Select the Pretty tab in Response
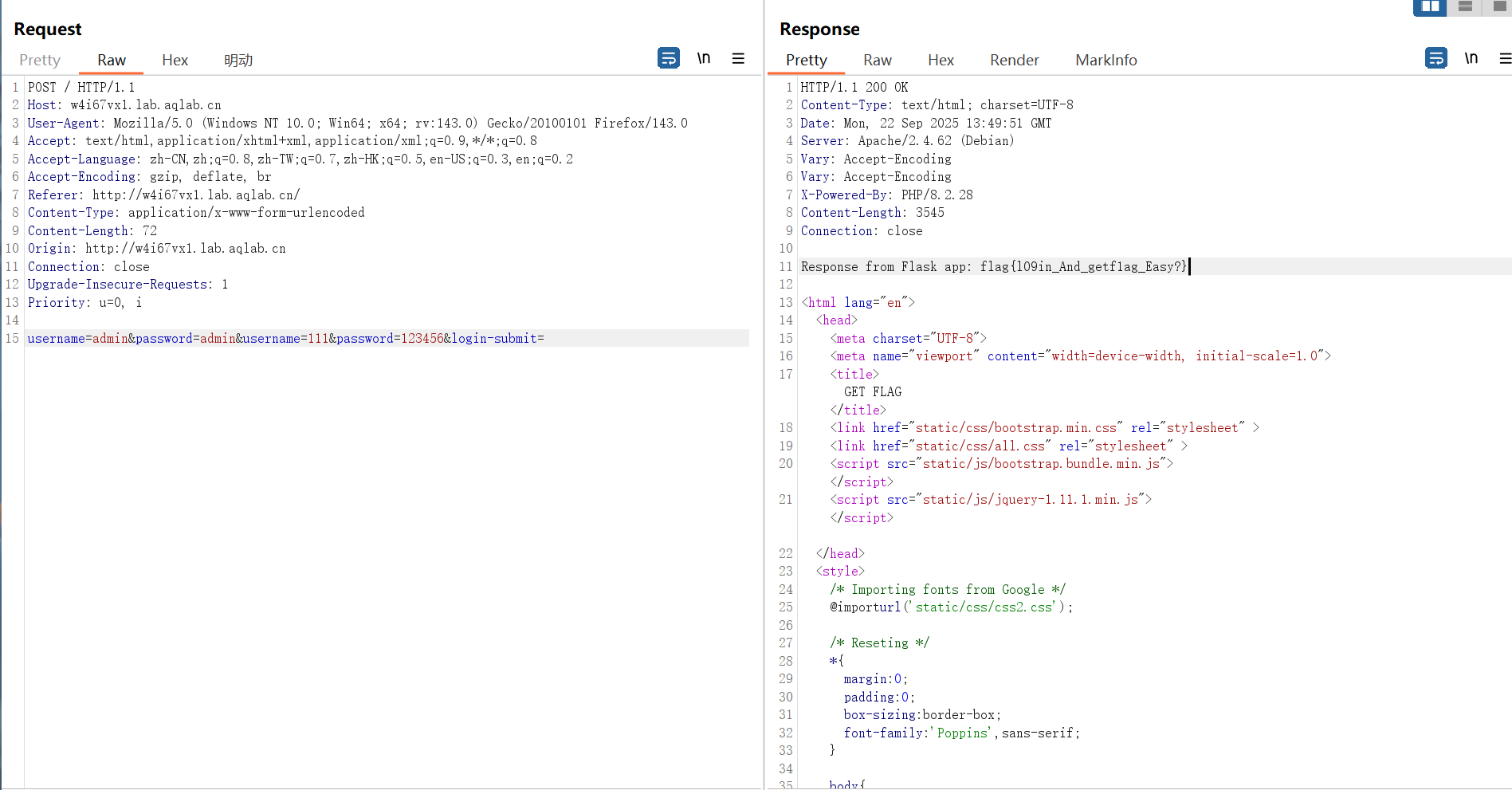The image size is (1512, 790). coord(806,60)
